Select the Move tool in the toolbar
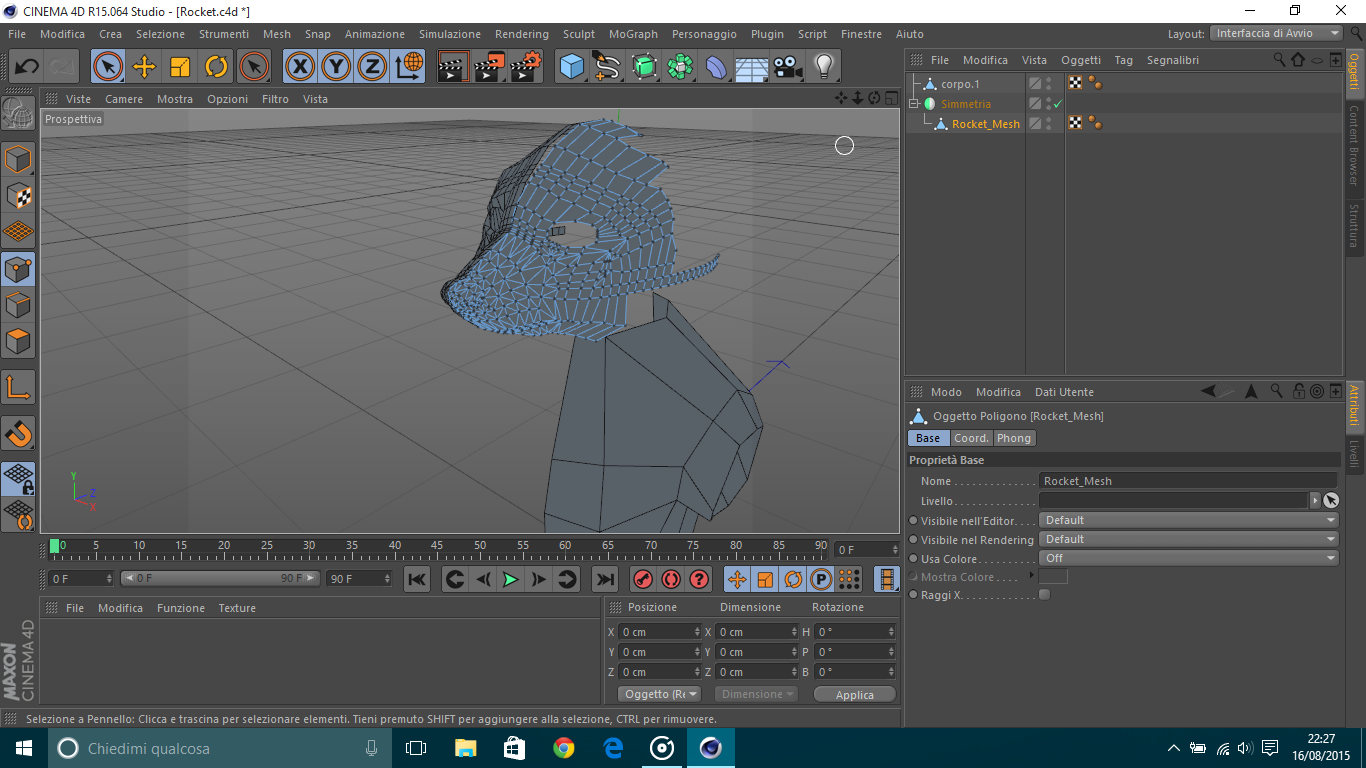The width and height of the screenshot is (1366, 768). click(x=144, y=67)
